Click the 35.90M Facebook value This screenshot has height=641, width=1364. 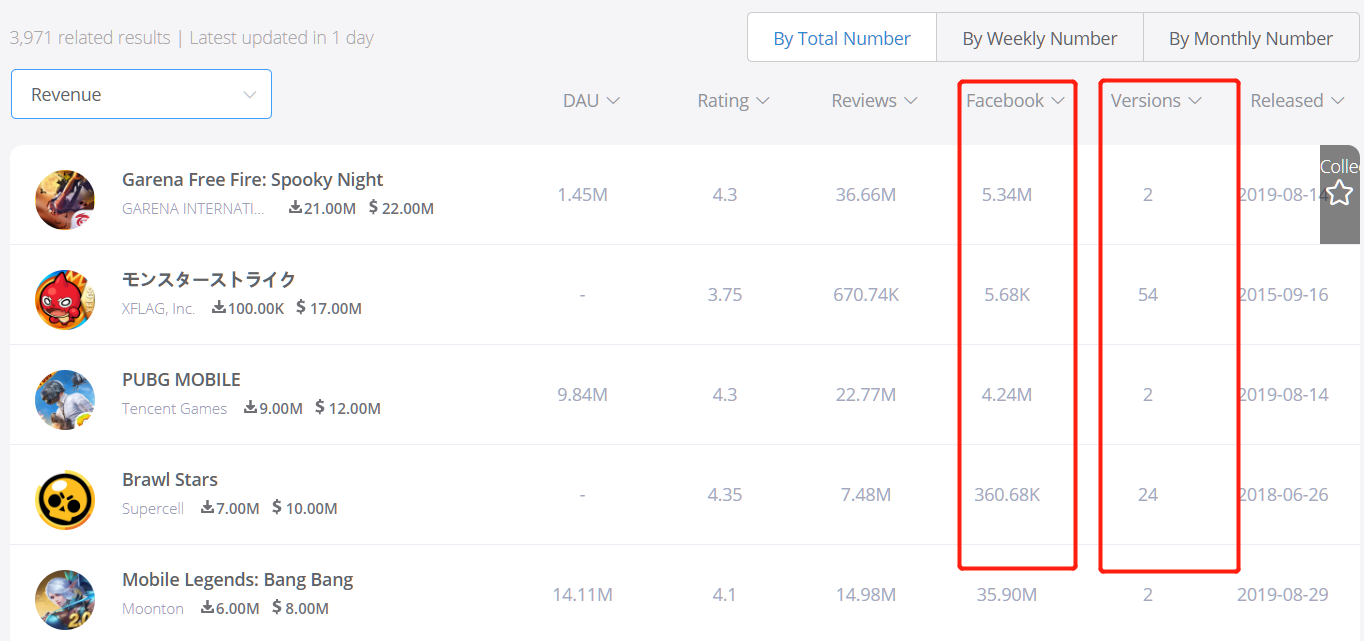pyautogui.click(x=1007, y=594)
